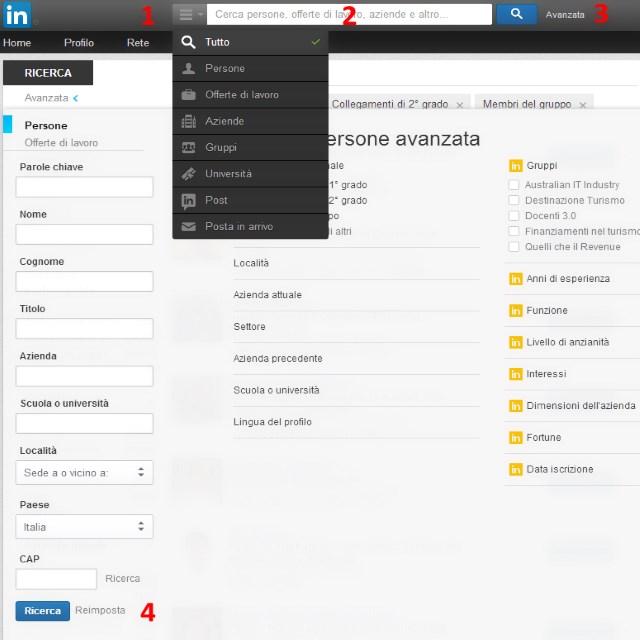Select Post in search dropdown
640x640 pixels.
(250, 200)
